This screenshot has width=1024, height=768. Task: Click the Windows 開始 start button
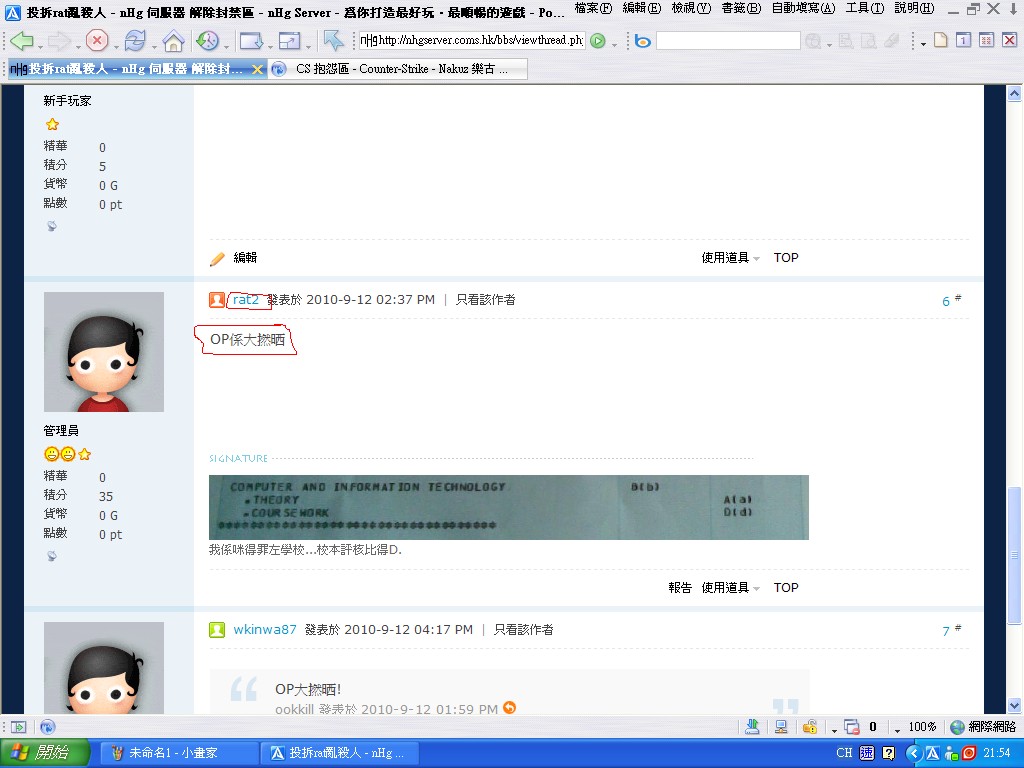[x=45, y=753]
